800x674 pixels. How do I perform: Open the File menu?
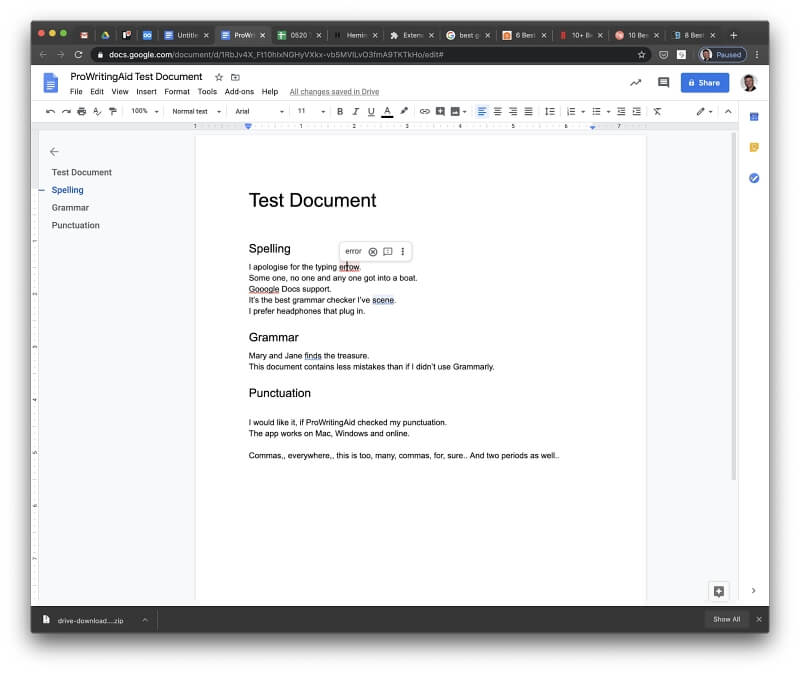coord(76,92)
